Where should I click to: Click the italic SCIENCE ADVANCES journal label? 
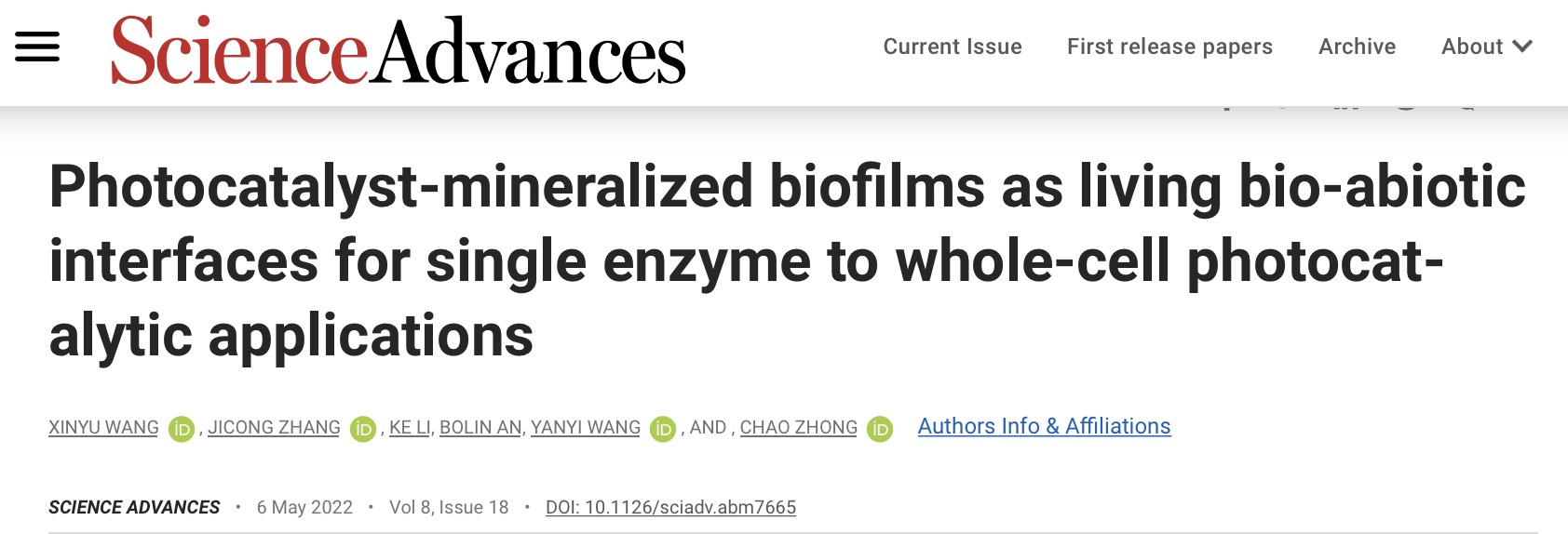tap(134, 507)
